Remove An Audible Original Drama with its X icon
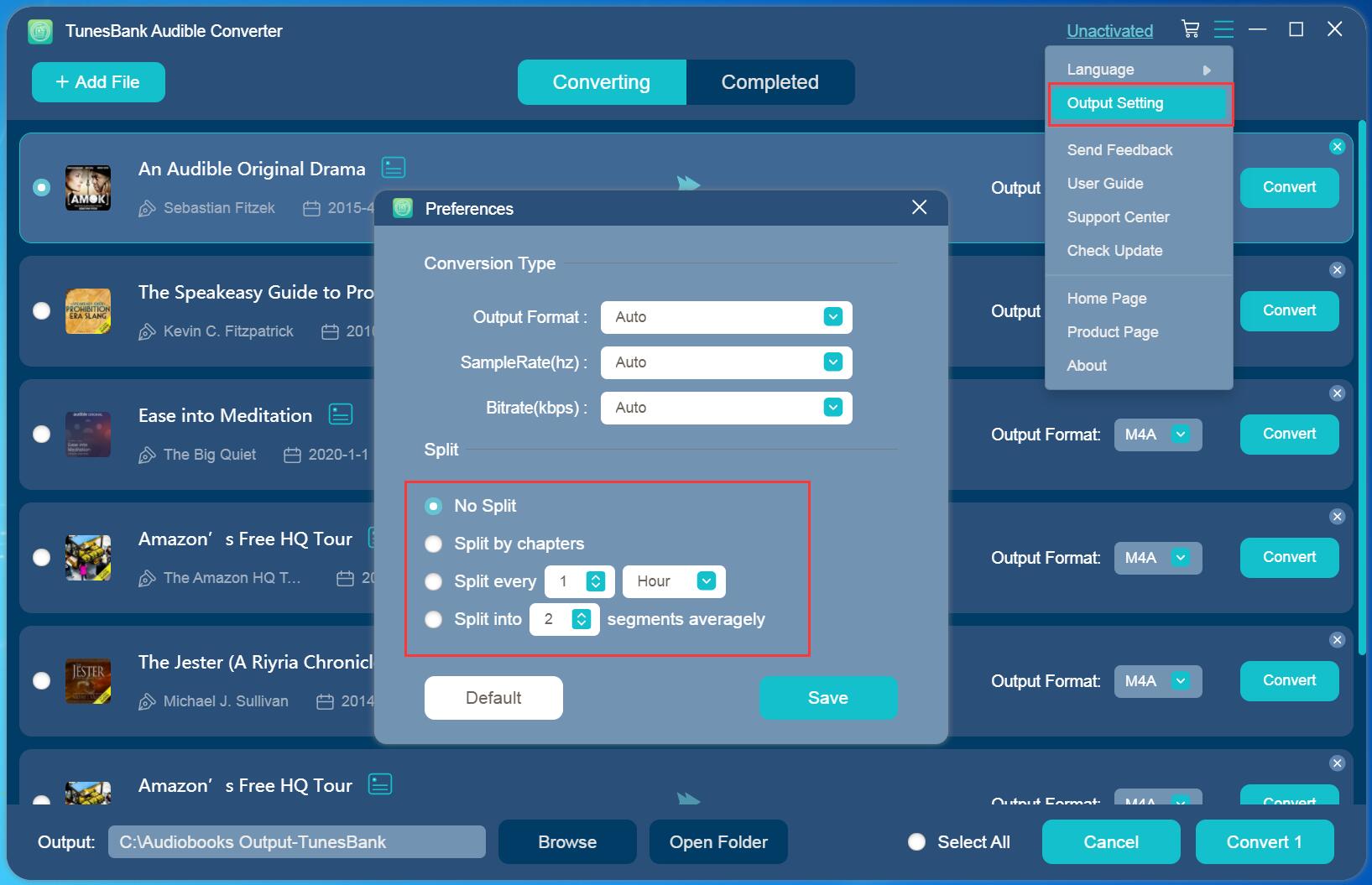The image size is (1372, 885). click(x=1337, y=147)
